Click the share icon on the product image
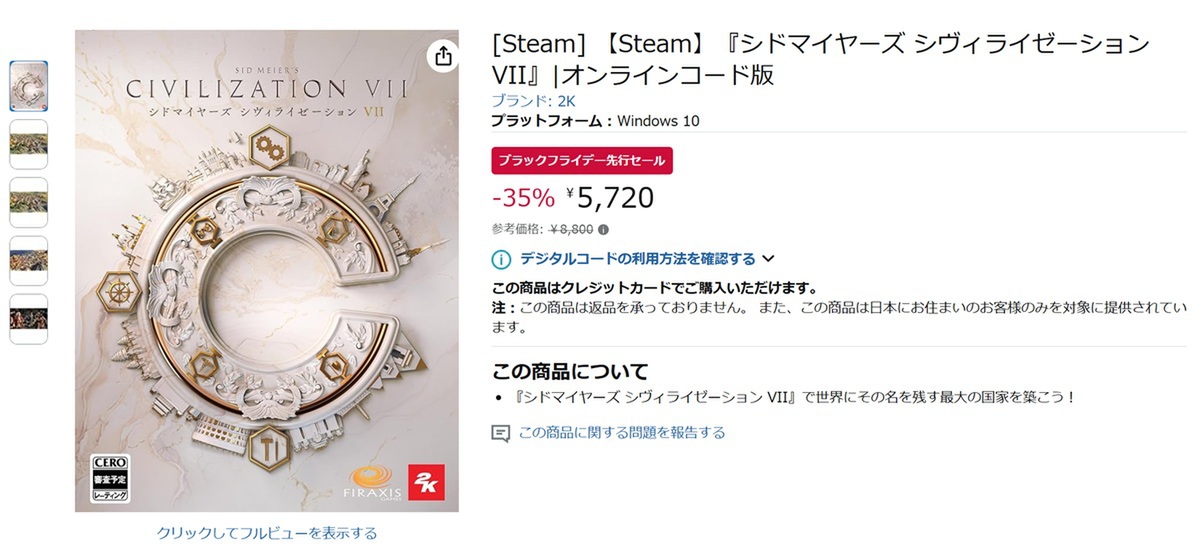This screenshot has height=551, width=1200. coord(441,56)
